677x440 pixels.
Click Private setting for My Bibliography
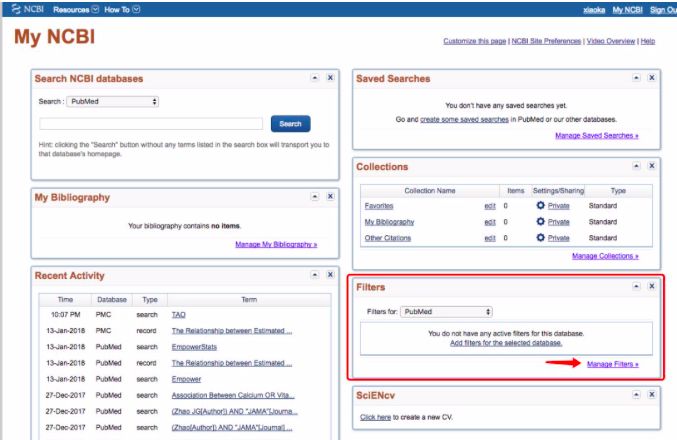(x=559, y=222)
